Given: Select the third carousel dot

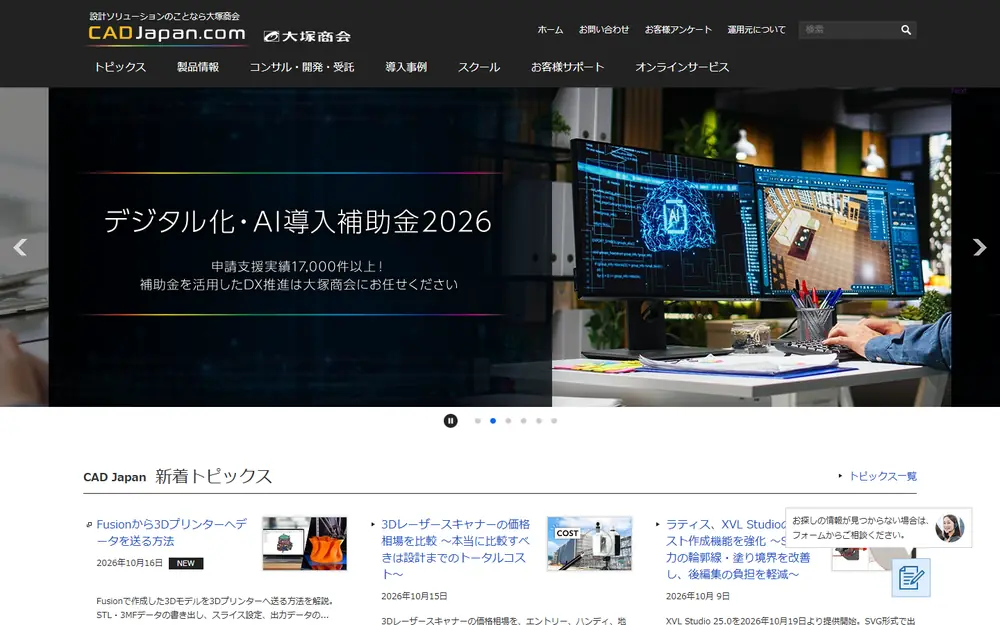Looking at the screenshot, I should pos(508,421).
